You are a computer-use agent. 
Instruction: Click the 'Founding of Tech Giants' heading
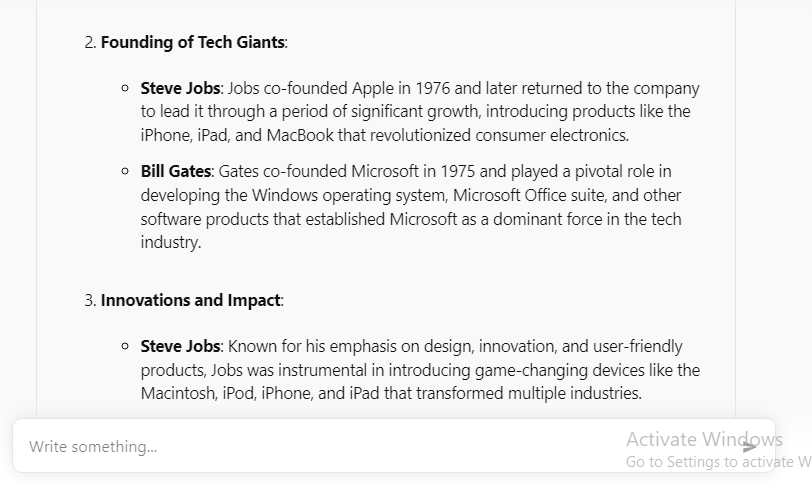click(193, 42)
